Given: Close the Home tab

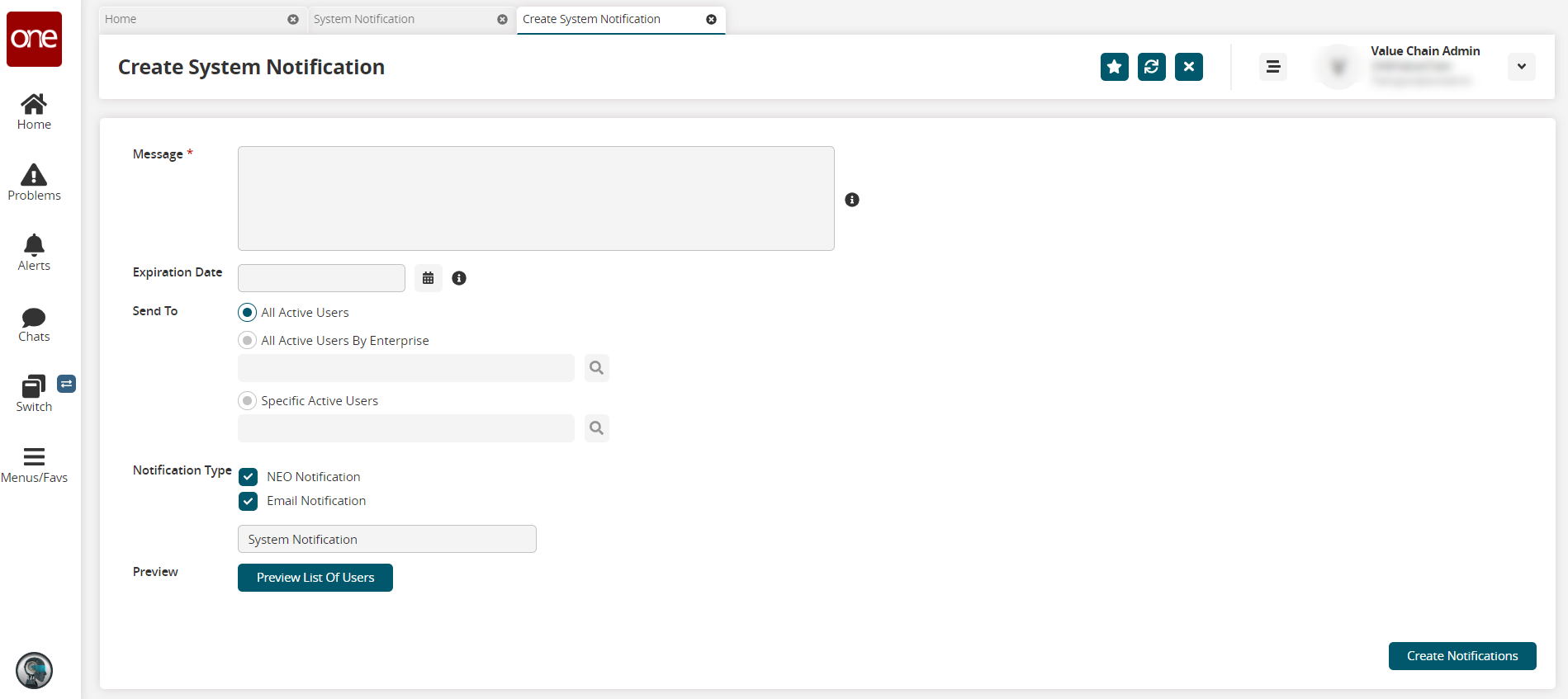Looking at the screenshot, I should (293, 19).
